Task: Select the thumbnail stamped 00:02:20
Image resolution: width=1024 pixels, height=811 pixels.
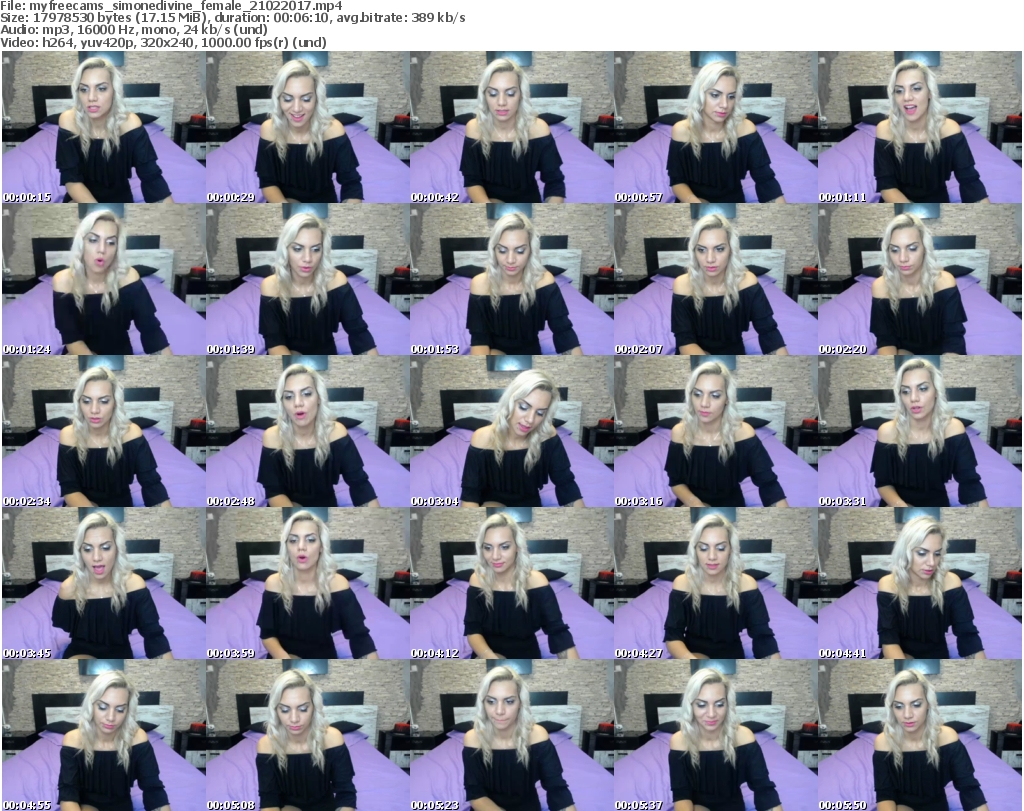Action: click(x=920, y=279)
